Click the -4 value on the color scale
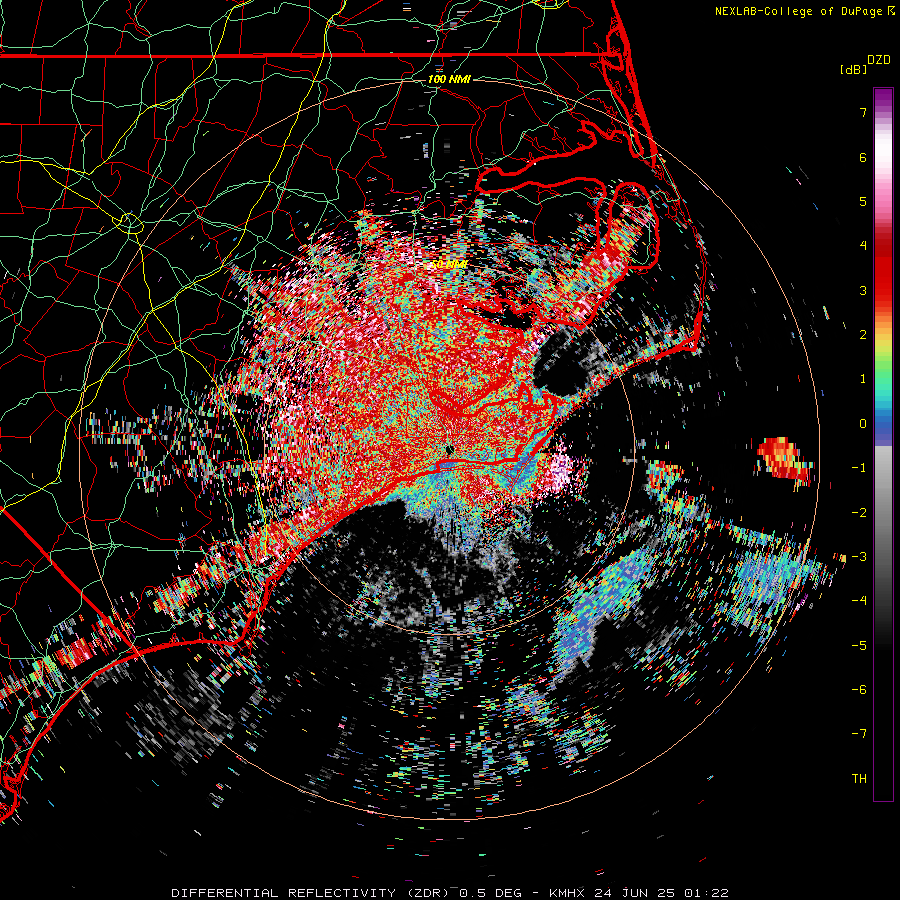Viewport: 900px width, 900px height. 859,601
